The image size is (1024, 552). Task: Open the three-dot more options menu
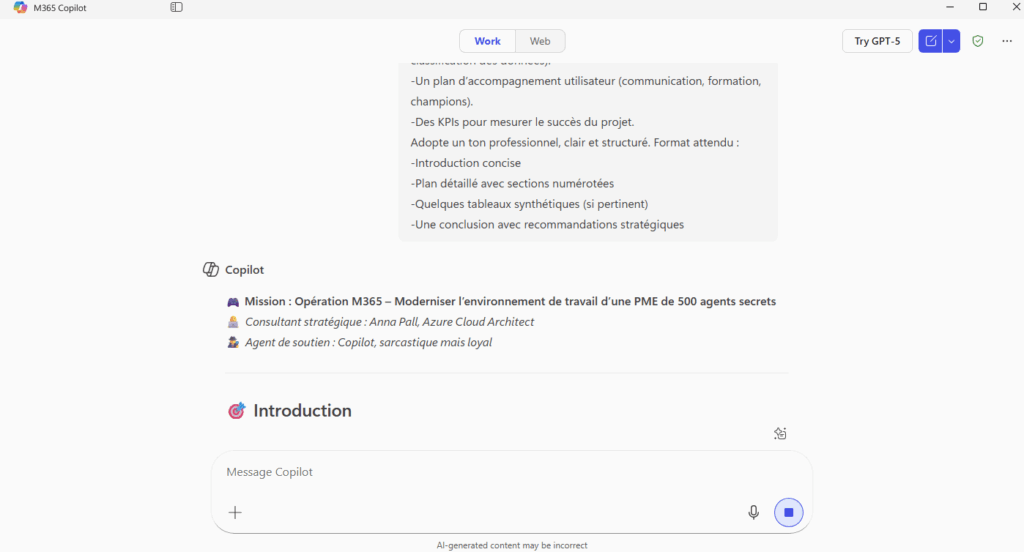pyautogui.click(x=1006, y=41)
